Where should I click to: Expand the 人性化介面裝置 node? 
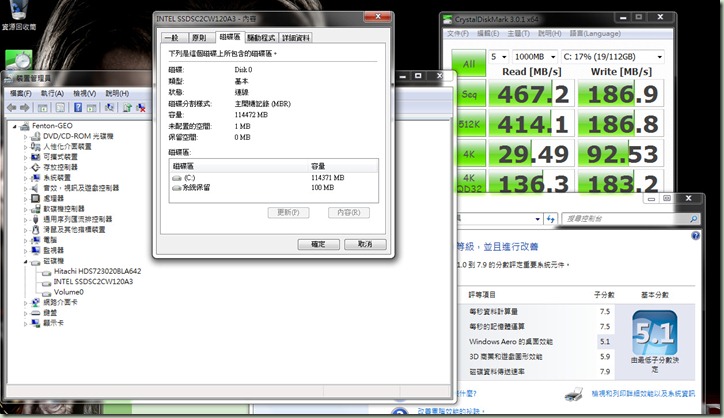(x=25, y=146)
